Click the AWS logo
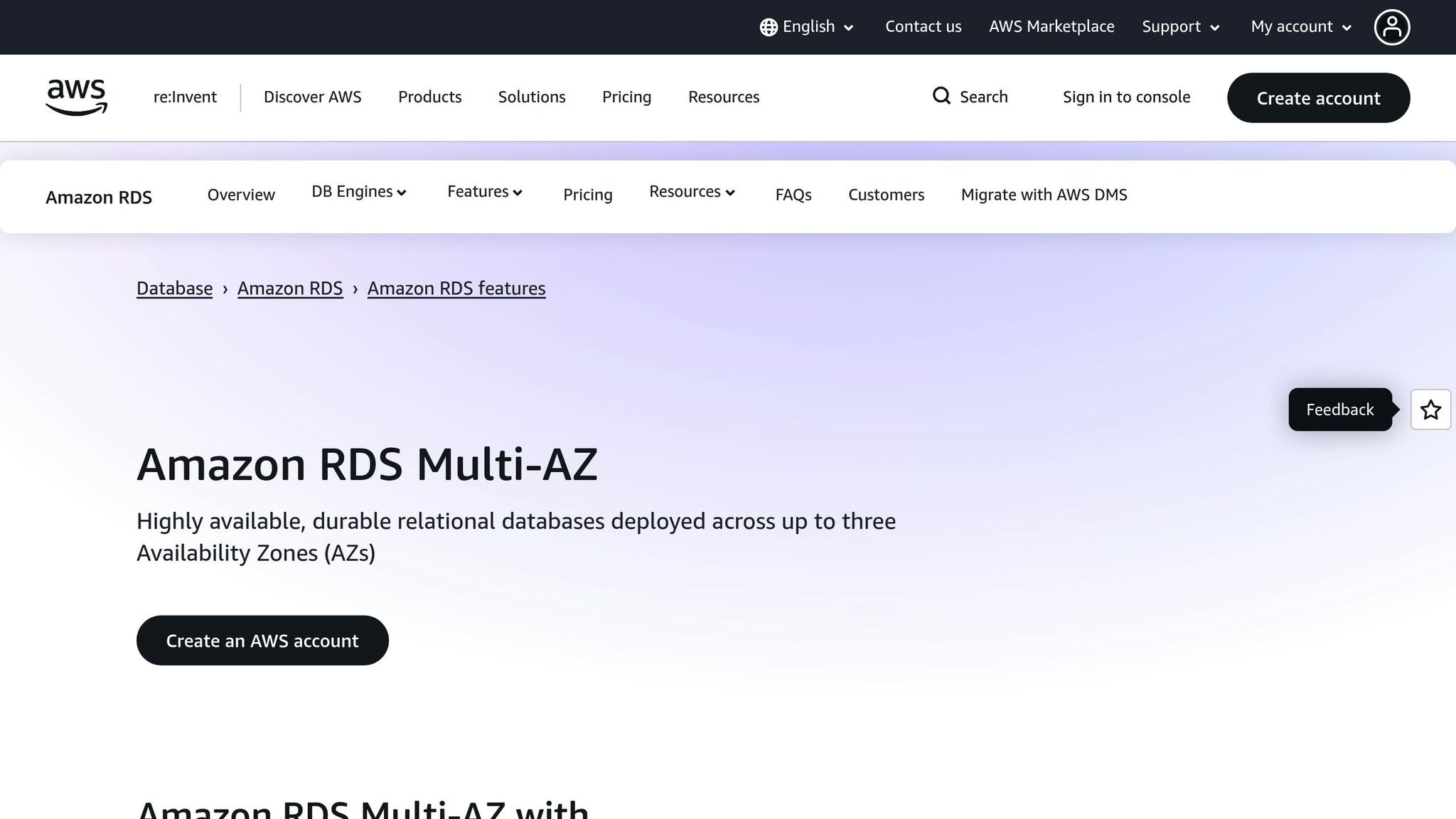Screen dimensions: 1456x819 pos(76,97)
